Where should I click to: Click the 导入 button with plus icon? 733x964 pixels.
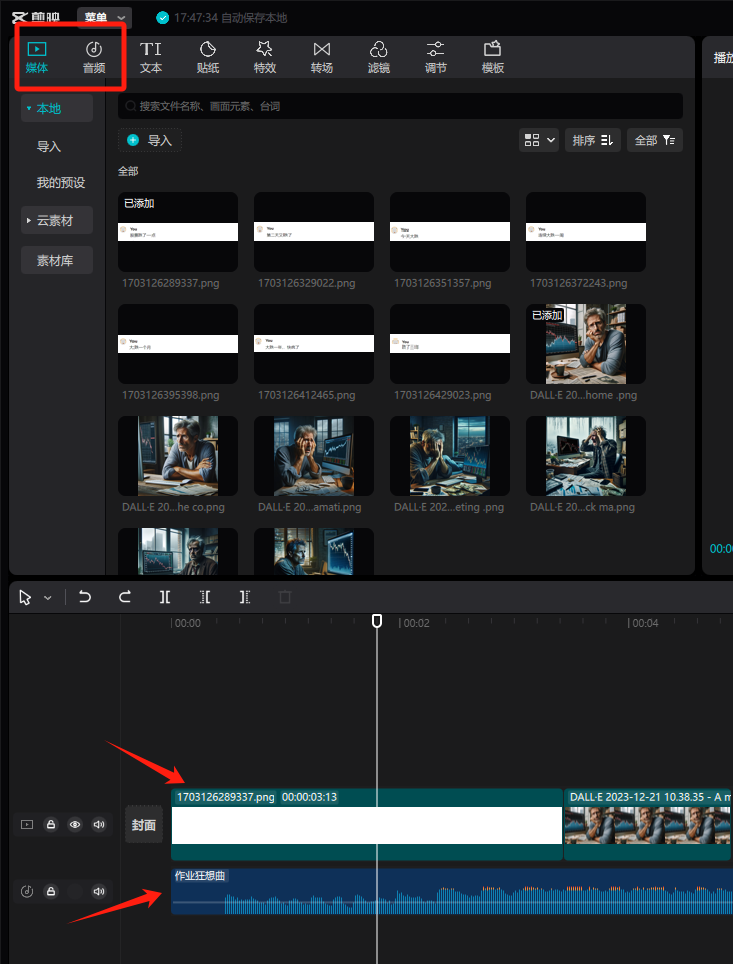(150, 141)
